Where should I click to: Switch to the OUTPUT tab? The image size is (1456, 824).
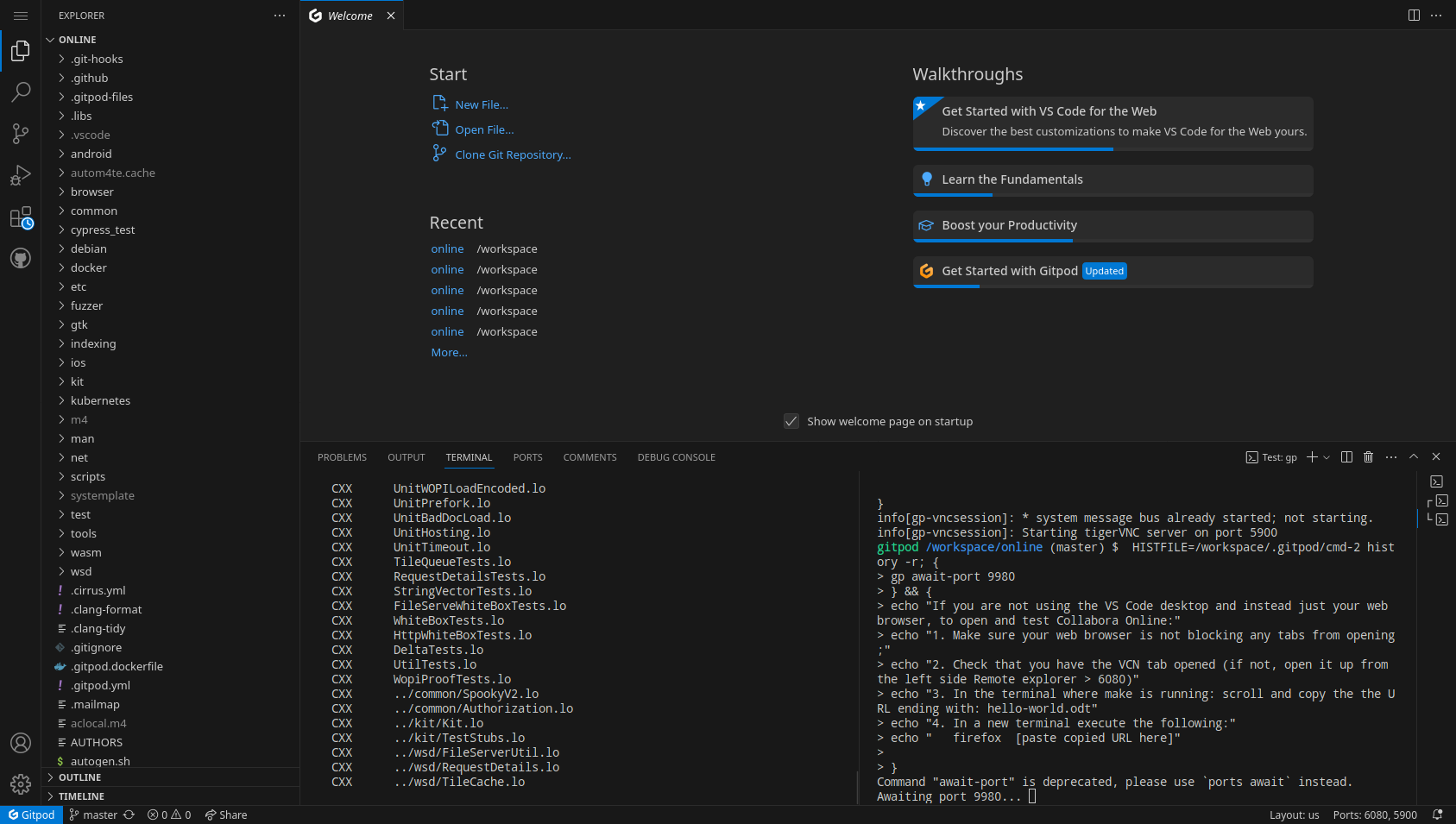point(407,457)
